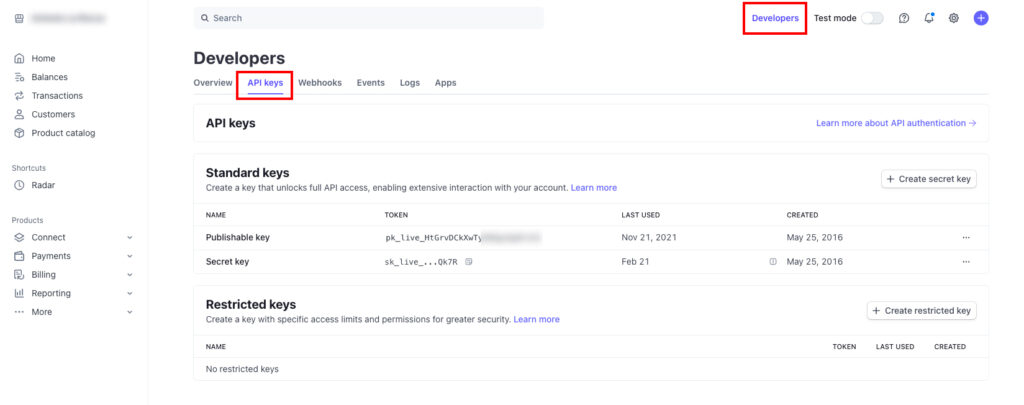Click the magnifier icon in search bar
The image size is (1024, 405).
205,18
